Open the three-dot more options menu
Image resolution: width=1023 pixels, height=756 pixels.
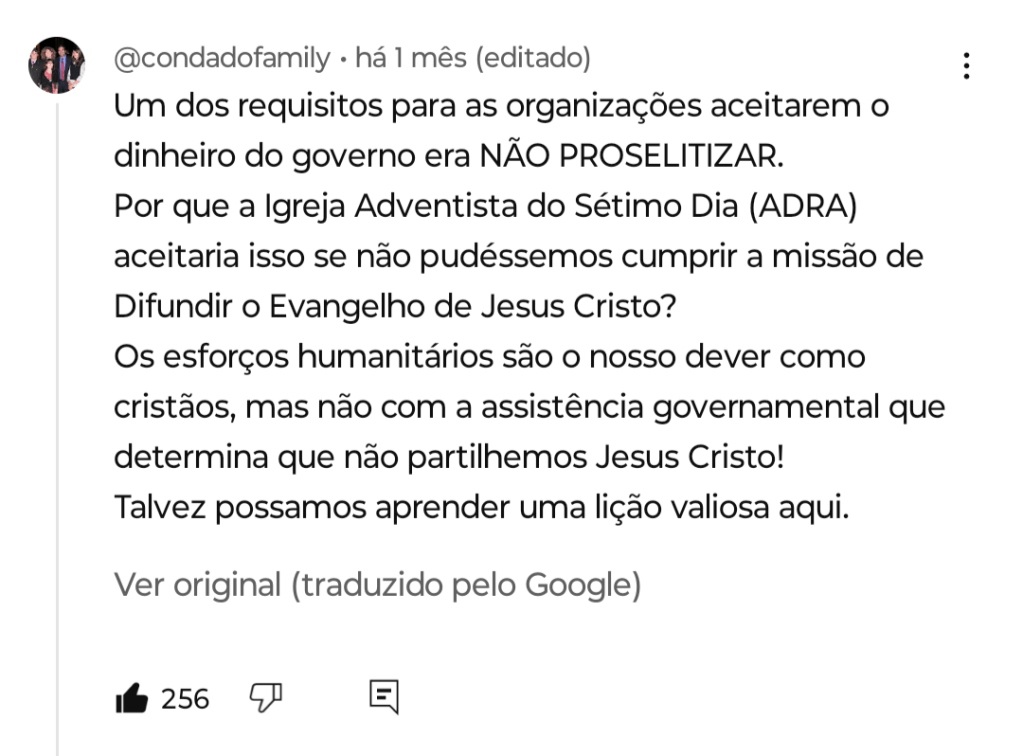pyautogui.click(x=966, y=66)
